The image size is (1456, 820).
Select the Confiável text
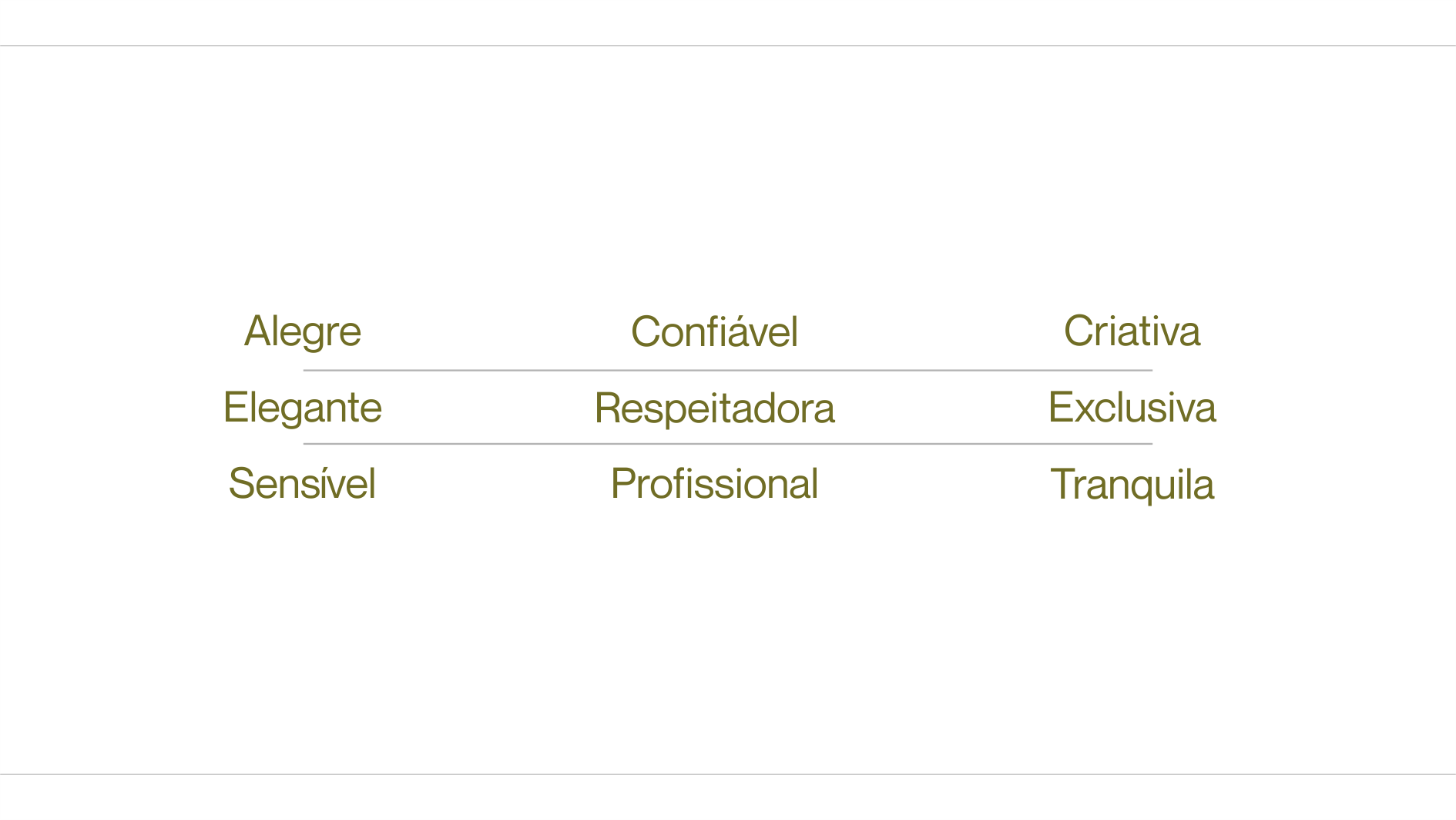pos(714,331)
